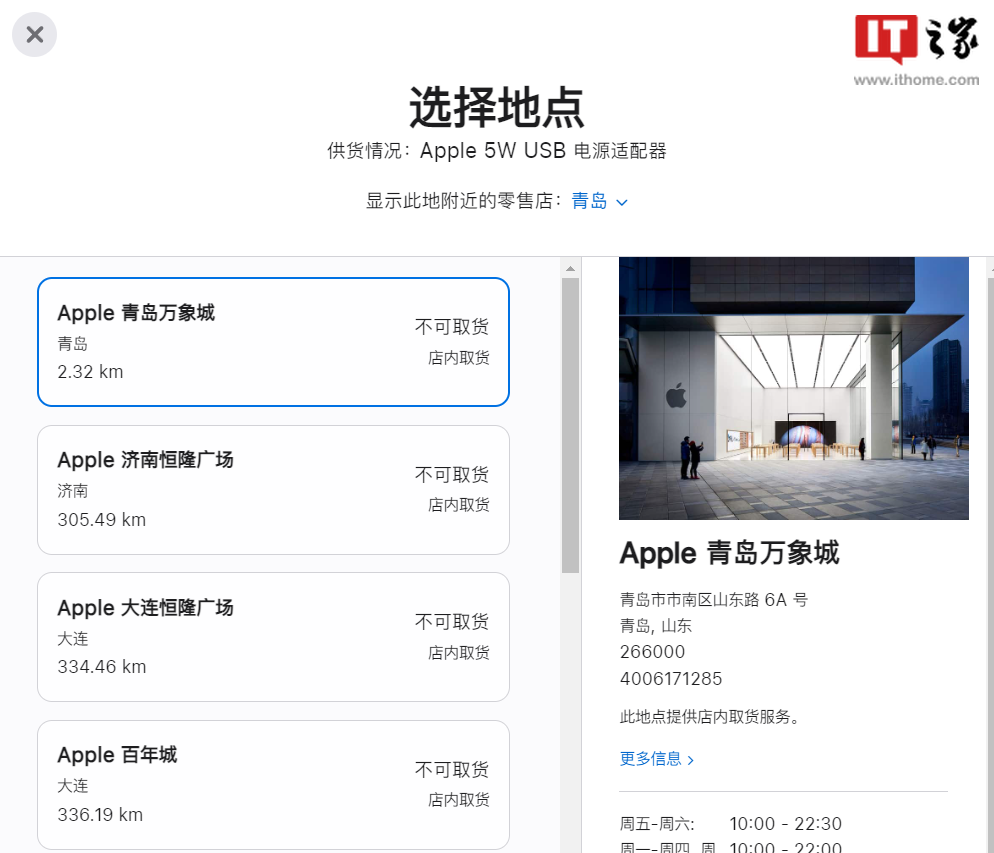Open the 更多信息 link
Image resolution: width=994 pixels, height=853 pixels.
[657, 759]
